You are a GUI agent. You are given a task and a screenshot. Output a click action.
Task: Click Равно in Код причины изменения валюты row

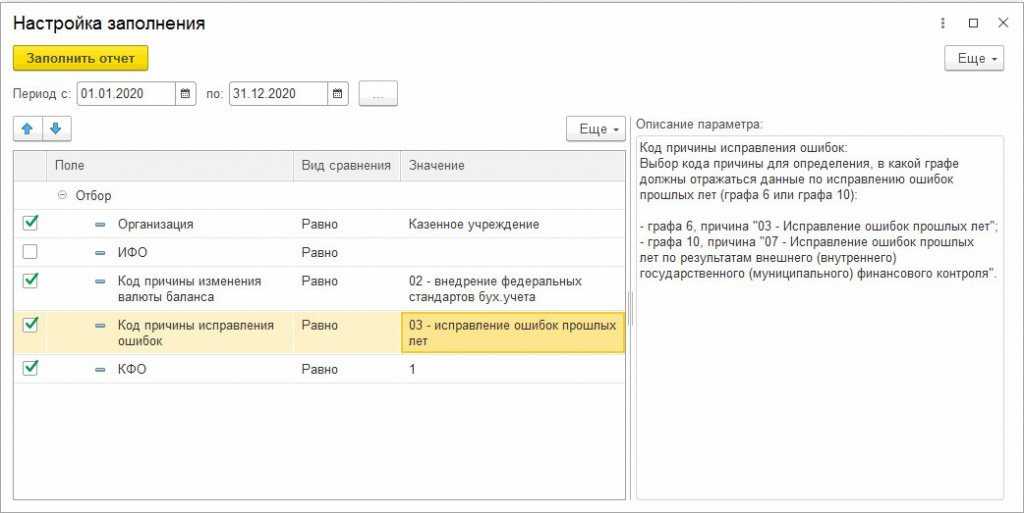[x=319, y=281]
